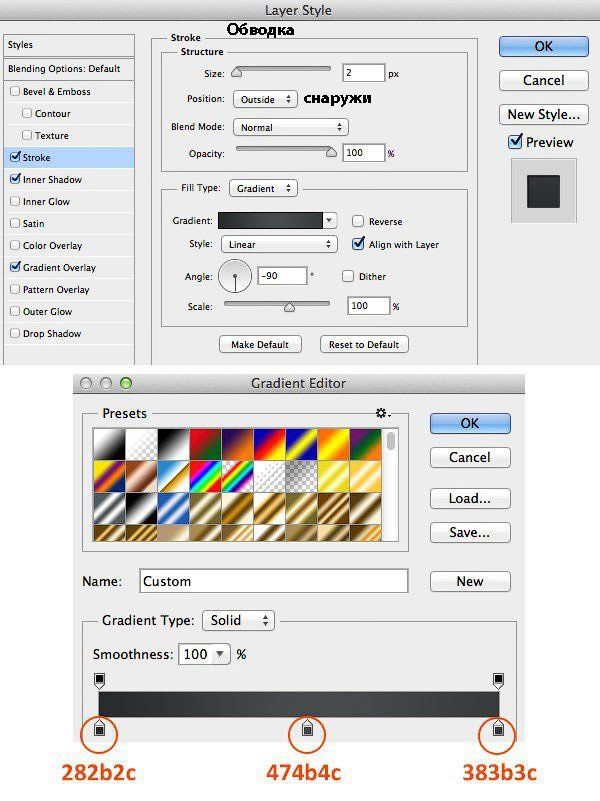Toggle Align with Layer checkbox
600x801 pixels.
pyautogui.click(x=358, y=243)
